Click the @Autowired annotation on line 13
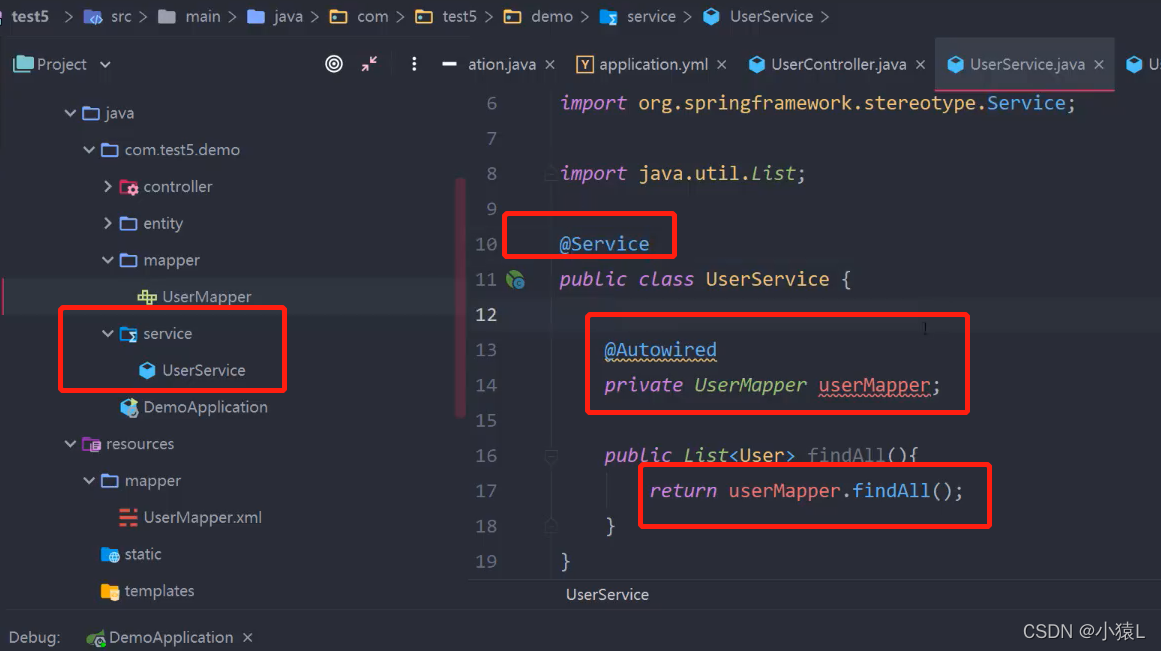Viewport: 1161px width, 651px height. [660, 350]
